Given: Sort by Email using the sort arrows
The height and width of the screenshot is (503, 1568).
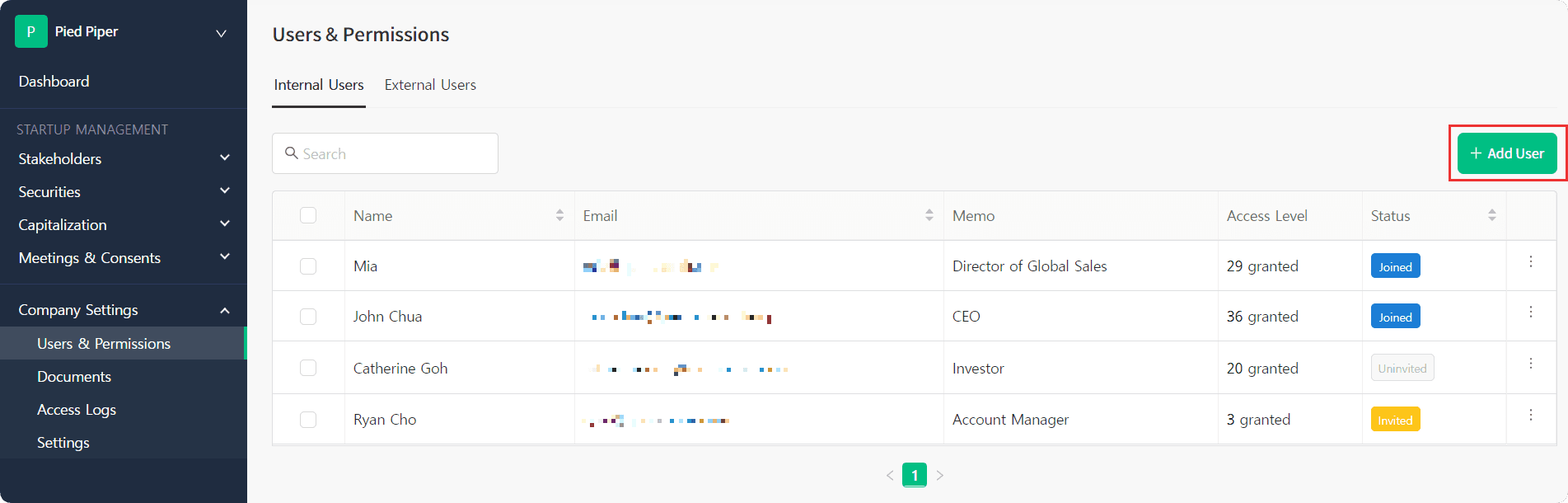Looking at the screenshot, I should tap(929, 215).
